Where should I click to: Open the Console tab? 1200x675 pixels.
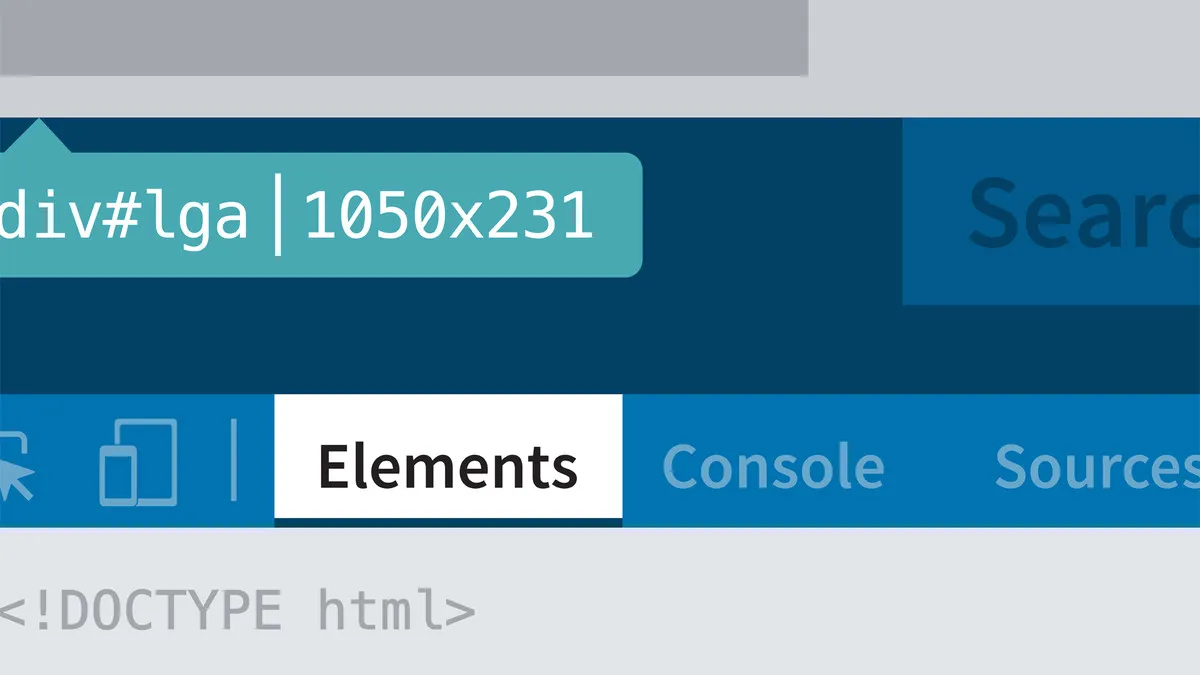click(773, 466)
